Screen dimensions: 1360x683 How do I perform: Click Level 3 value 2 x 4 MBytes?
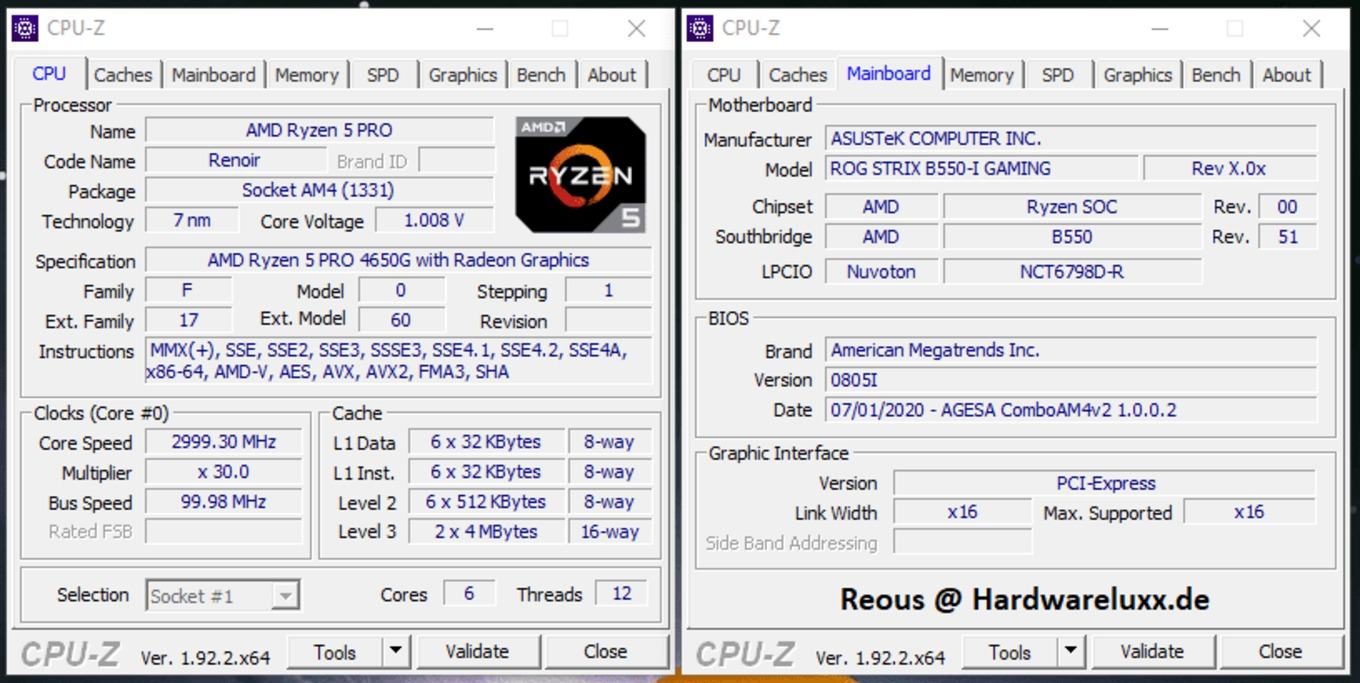point(485,532)
